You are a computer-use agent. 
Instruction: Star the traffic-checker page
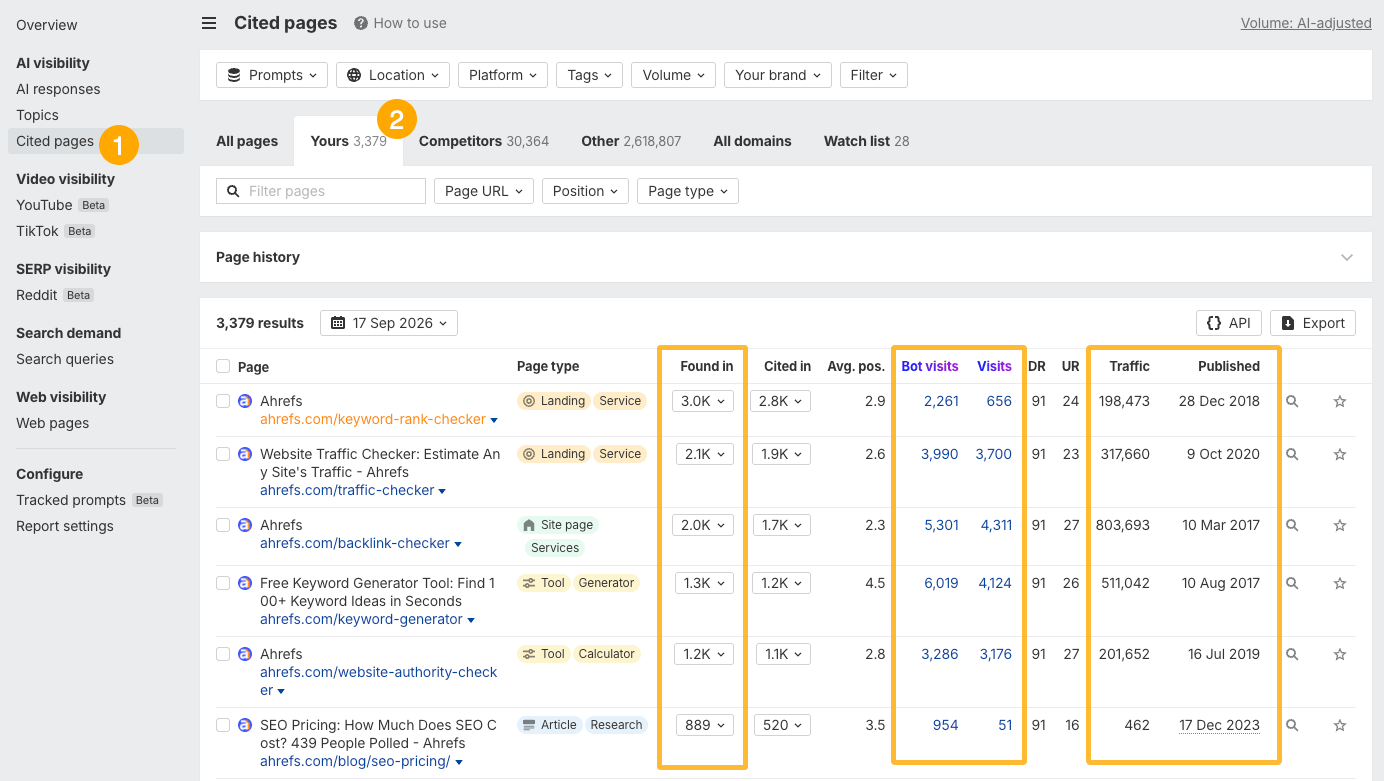pos(1340,454)
